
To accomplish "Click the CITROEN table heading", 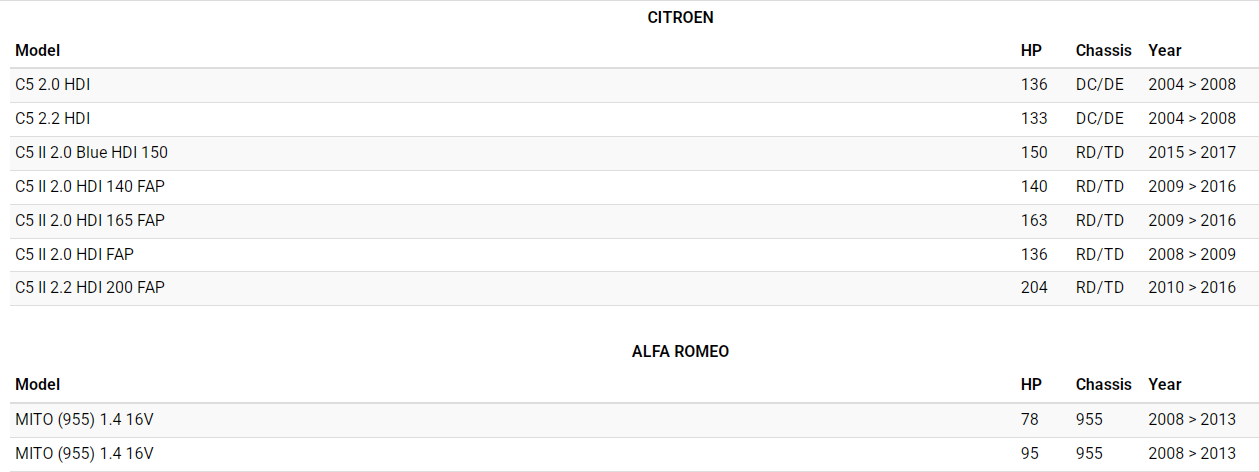I will 680,17.
